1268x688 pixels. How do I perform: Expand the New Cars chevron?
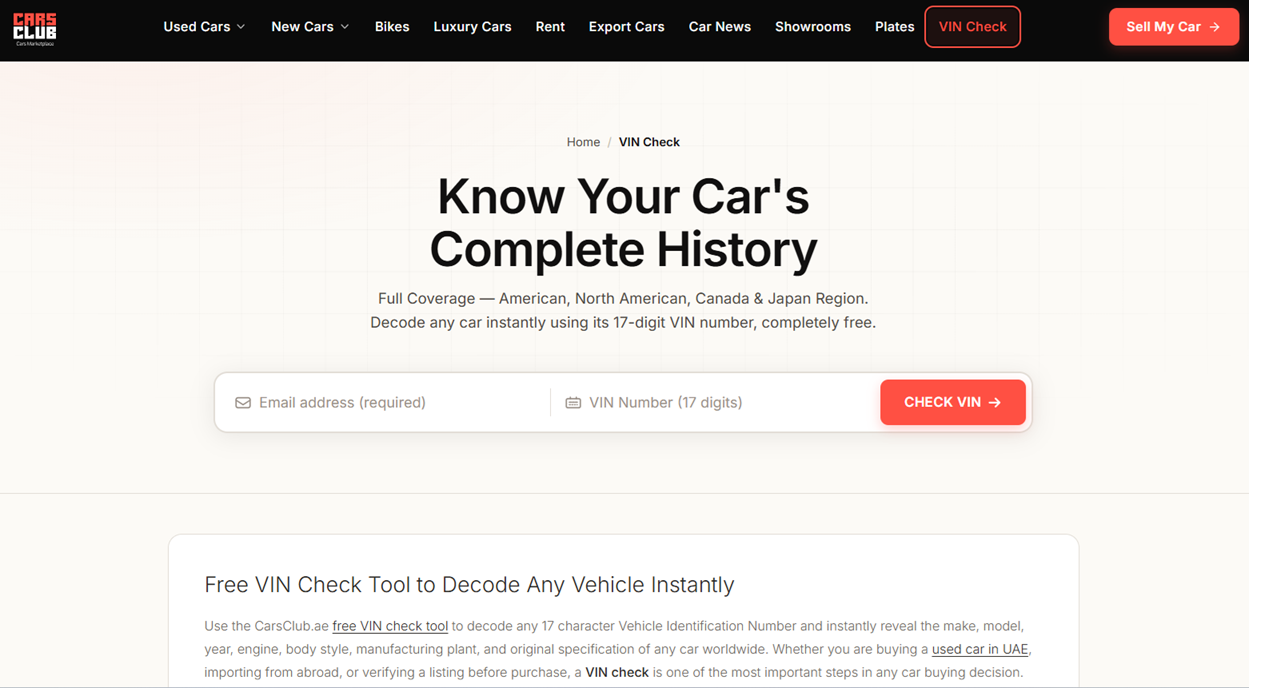[x=345, y=27]
